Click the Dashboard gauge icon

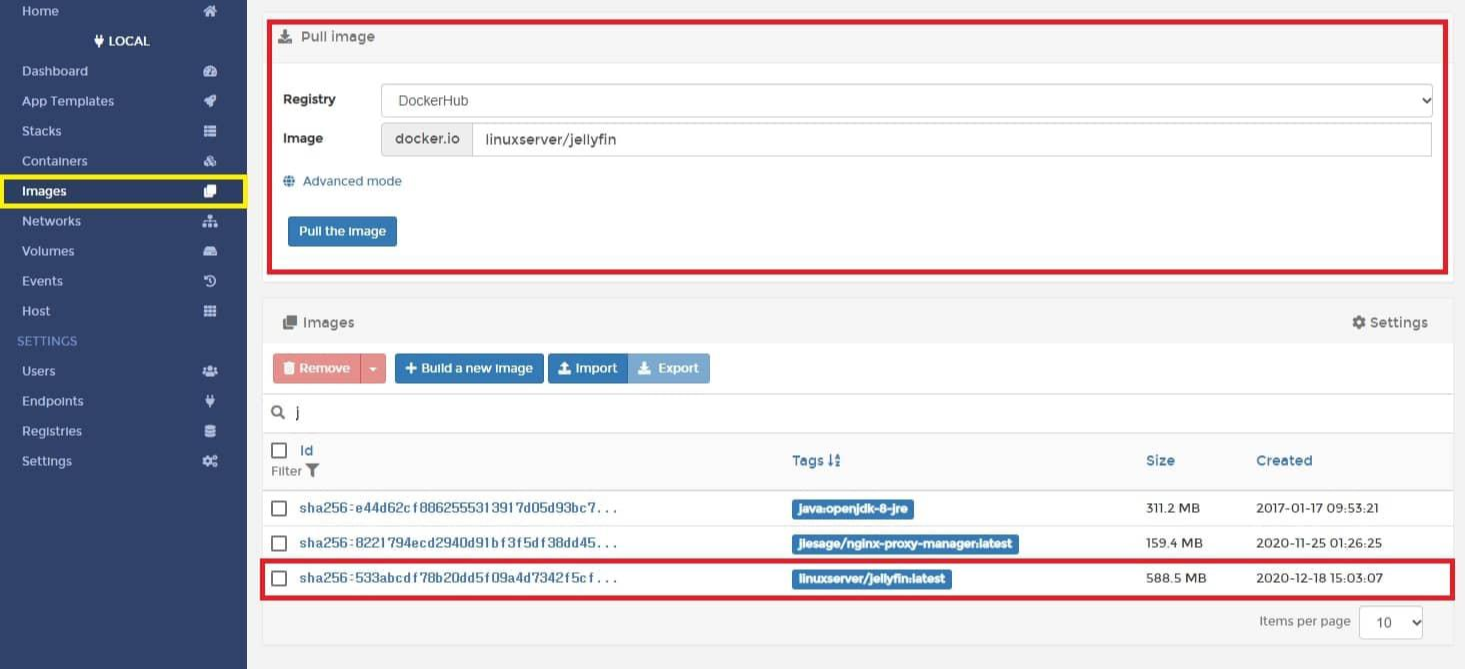(210, 71)
